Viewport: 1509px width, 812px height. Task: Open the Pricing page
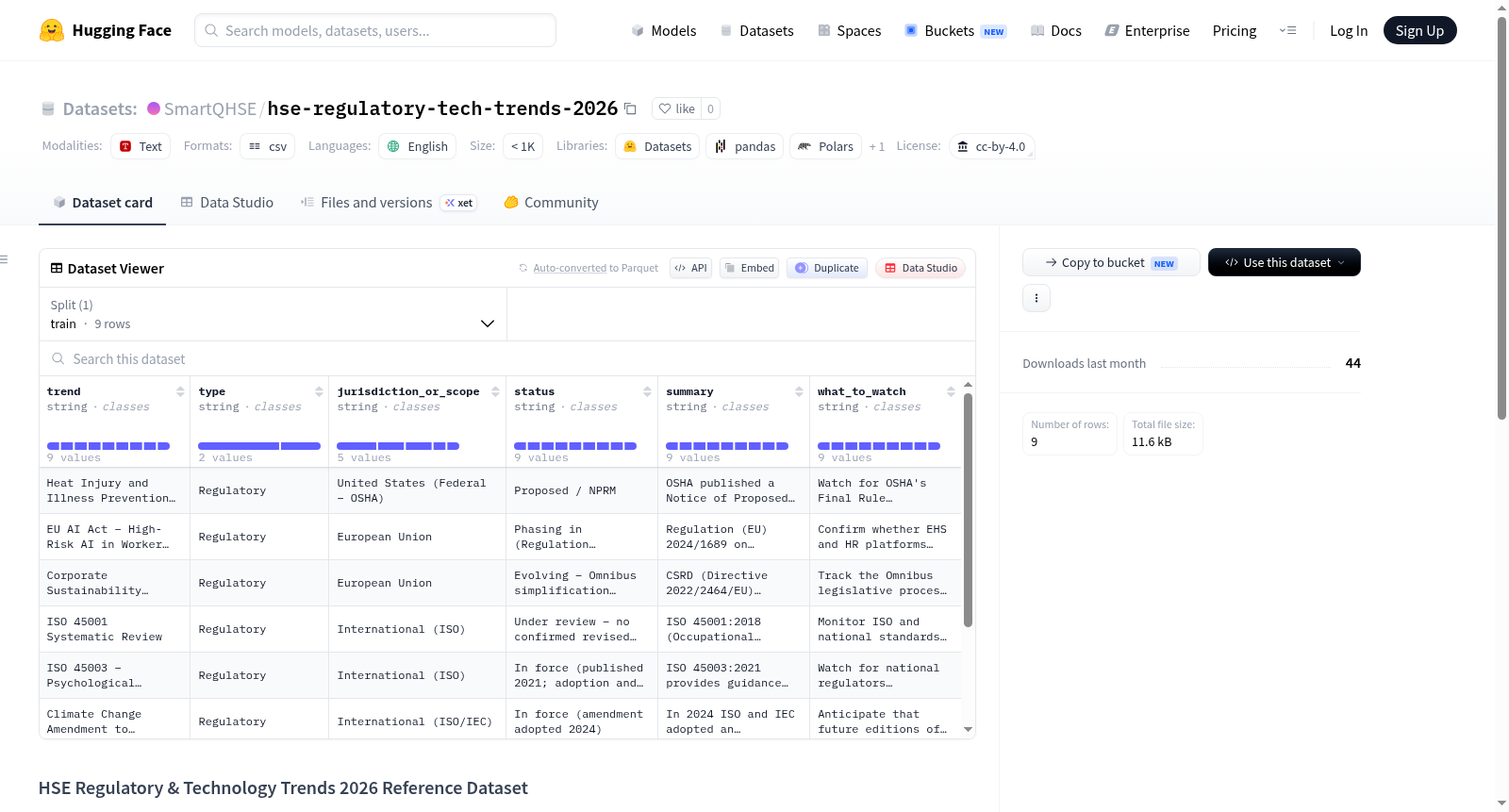(1235, 30)
